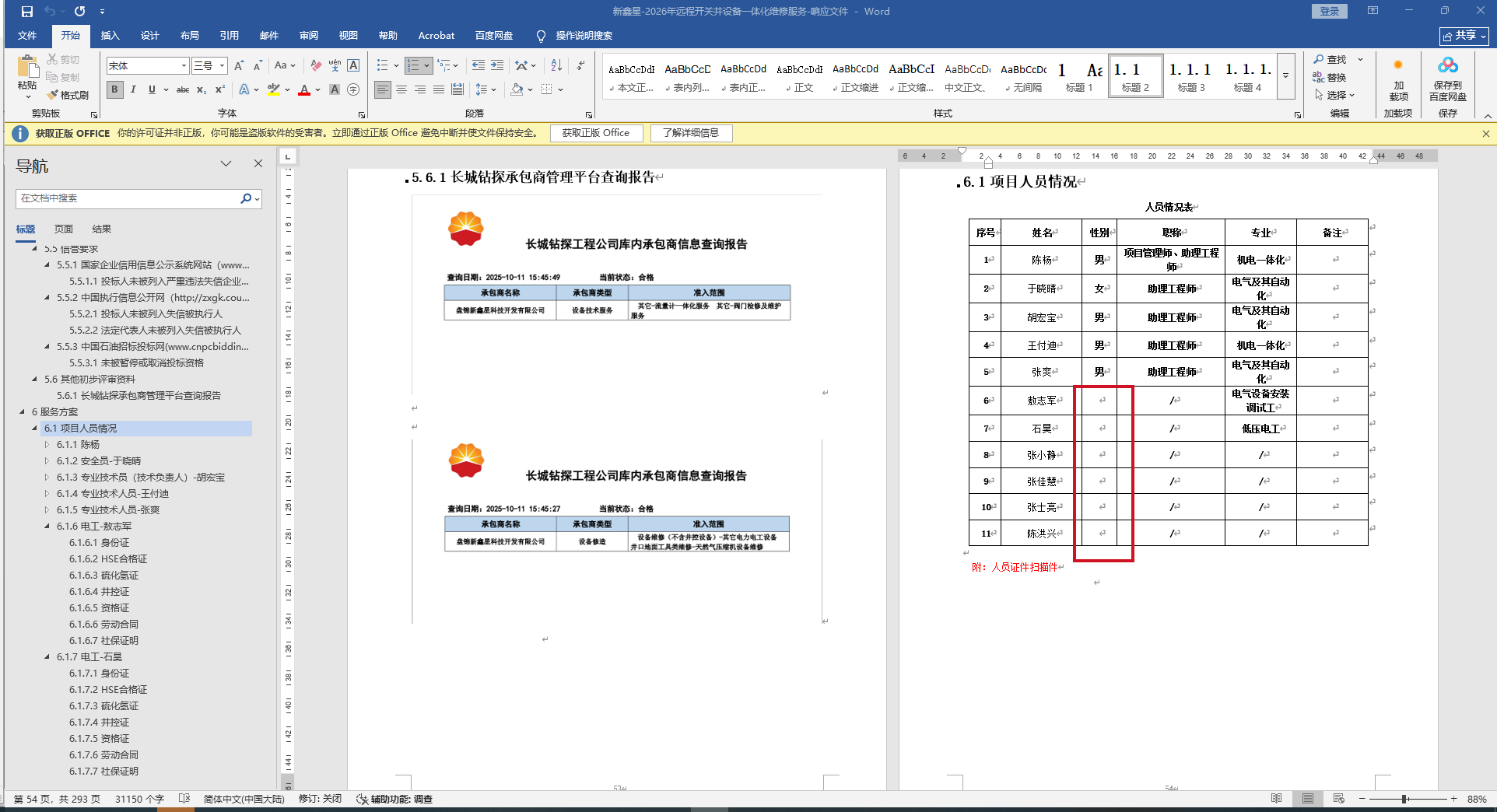Click the increase indent icon
Screen dimensions: 1497x812
point(497,66)
